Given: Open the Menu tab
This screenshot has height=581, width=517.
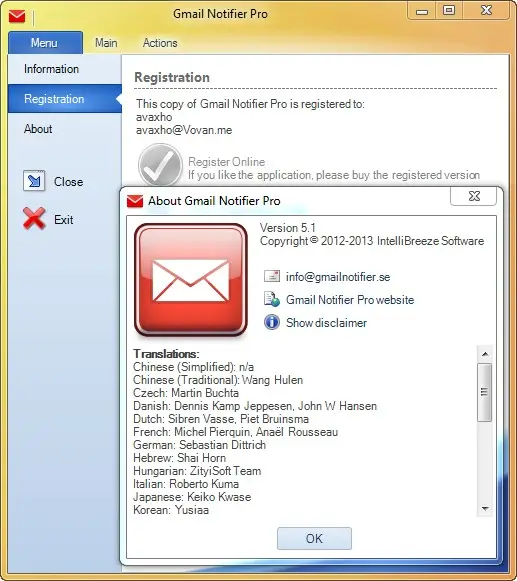Looking at the screenshot, I should click(x=45, y=43).
